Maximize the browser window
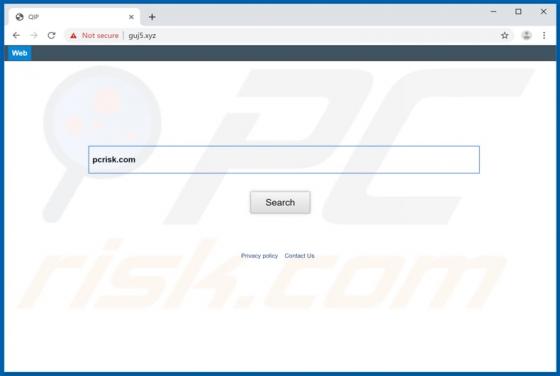 coord(518,11)
